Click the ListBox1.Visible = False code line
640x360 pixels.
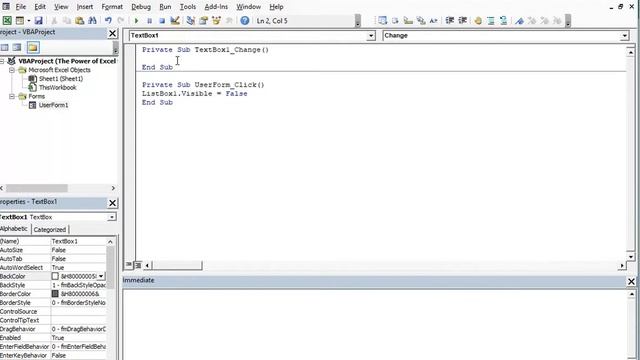pyautogui.click(x=195, y=93)
